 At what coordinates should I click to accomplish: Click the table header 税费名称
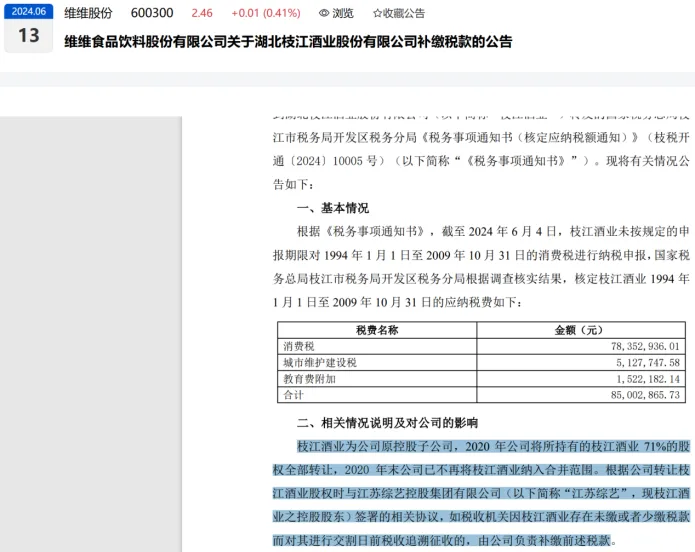(377, 330)
